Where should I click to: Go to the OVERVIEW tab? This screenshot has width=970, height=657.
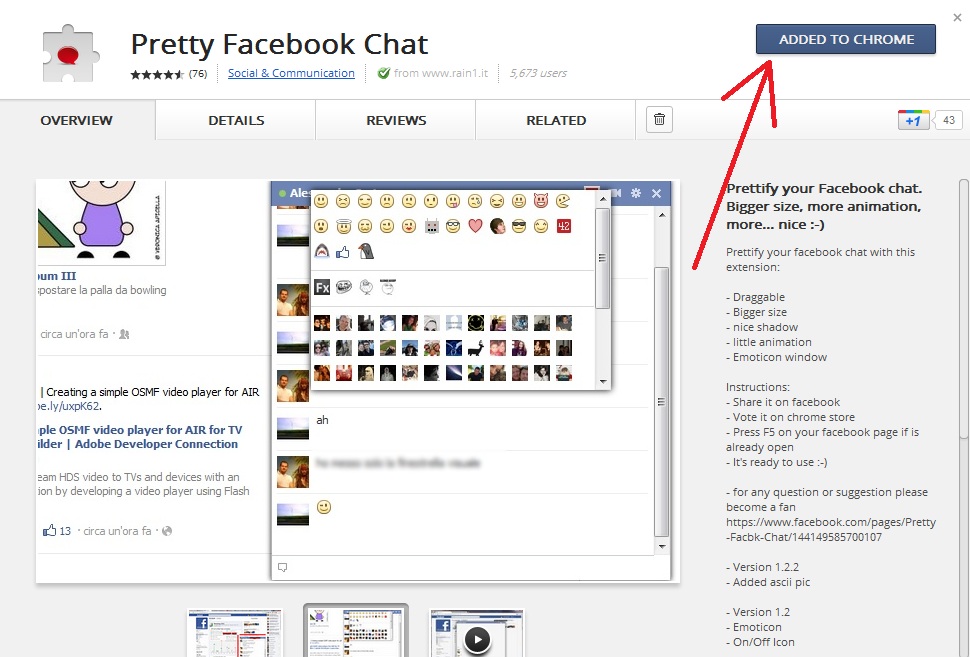tap(77, 120)
